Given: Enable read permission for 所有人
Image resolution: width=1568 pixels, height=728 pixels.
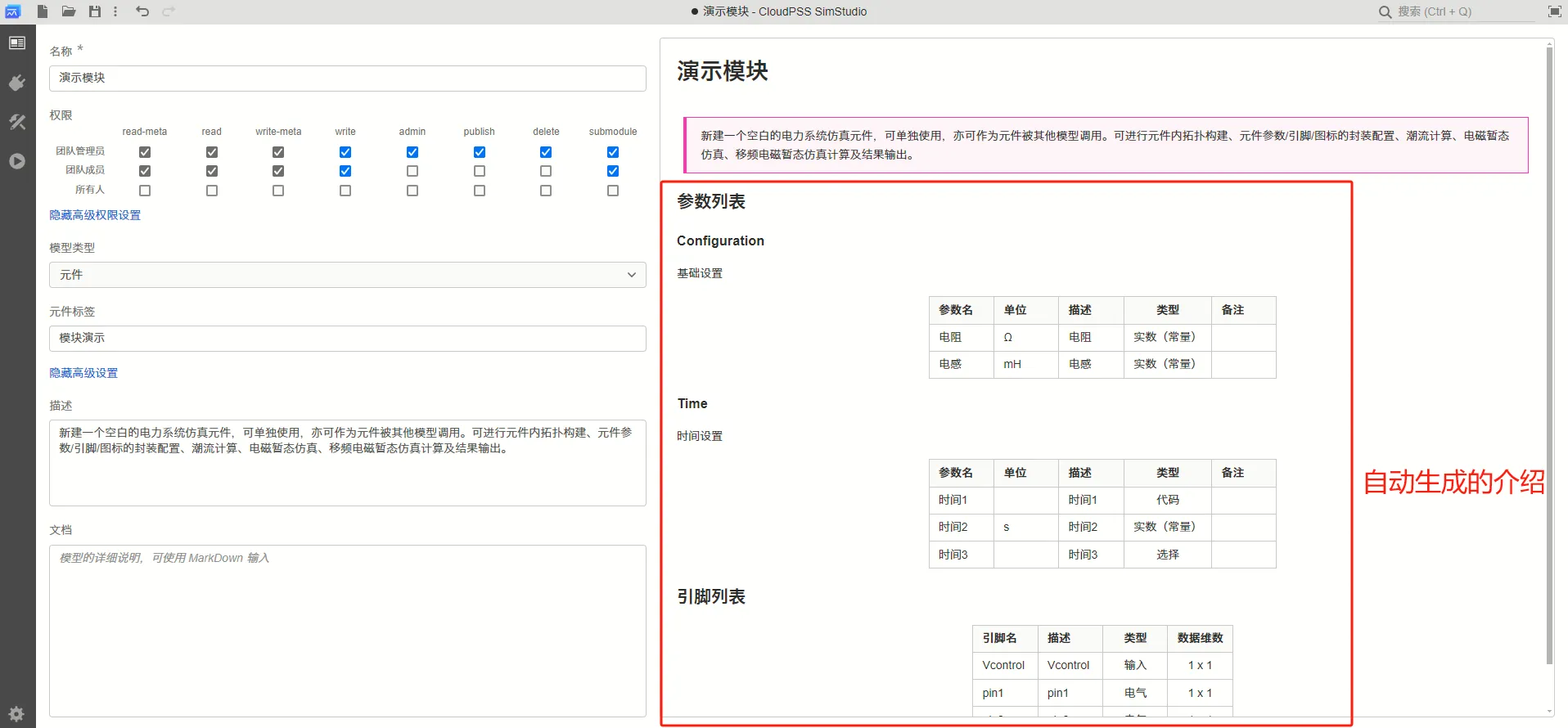Looking at the screenshot, I should pos(212,191).
